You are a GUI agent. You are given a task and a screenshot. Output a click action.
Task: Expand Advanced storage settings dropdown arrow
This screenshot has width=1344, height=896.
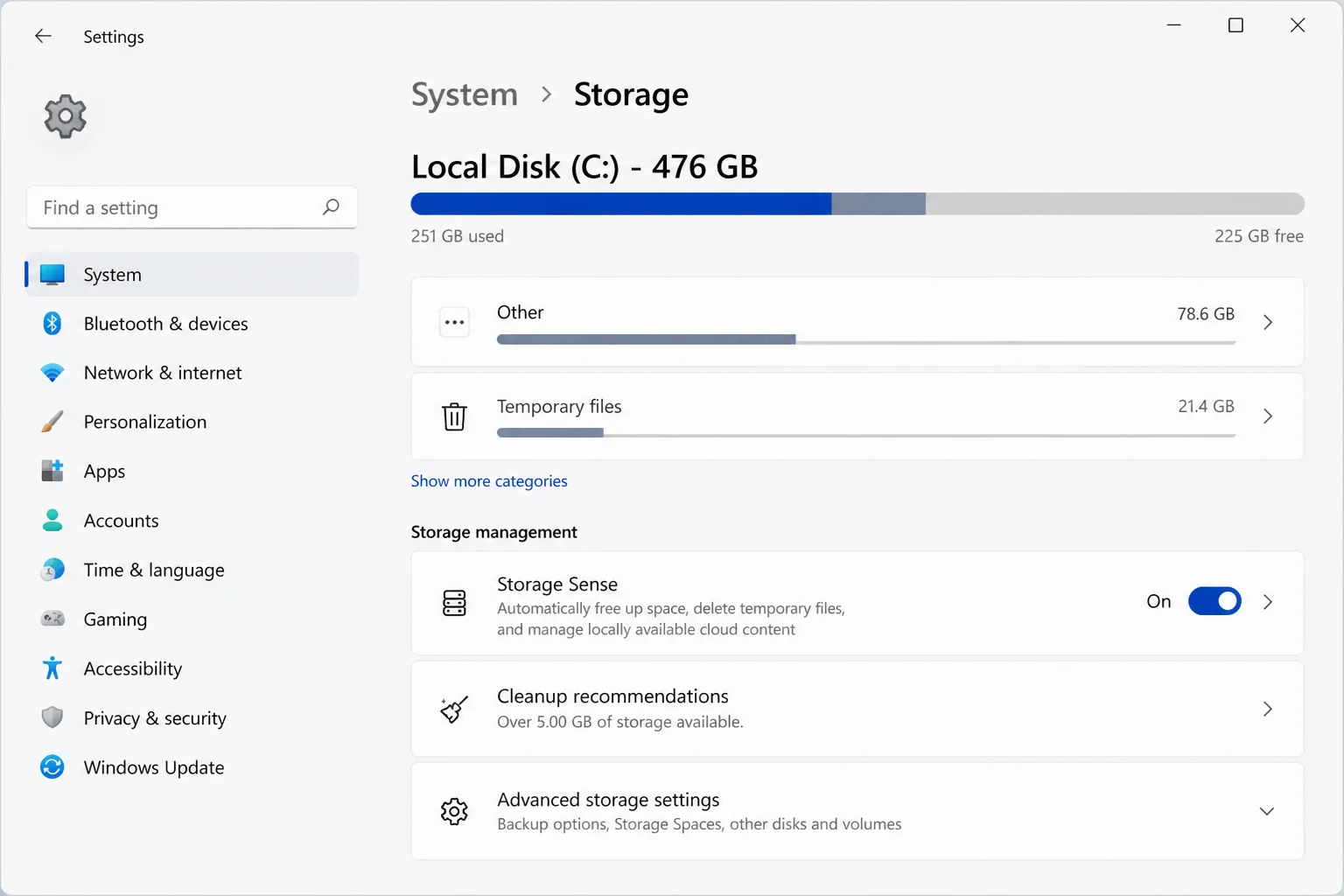pyautogui.click(x=1266, y=811)
